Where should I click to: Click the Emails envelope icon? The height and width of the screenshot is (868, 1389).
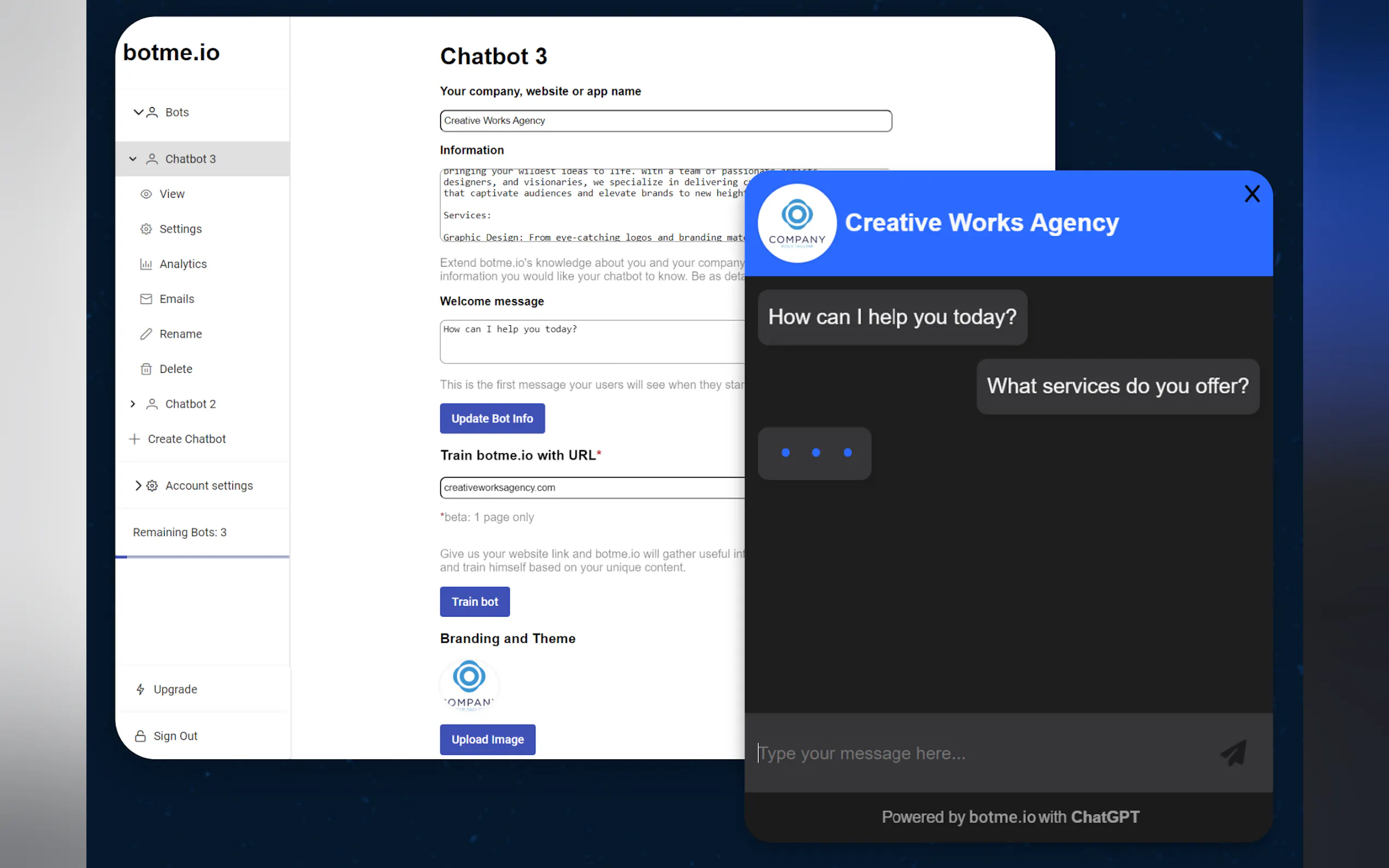click(x=146, y=299)
